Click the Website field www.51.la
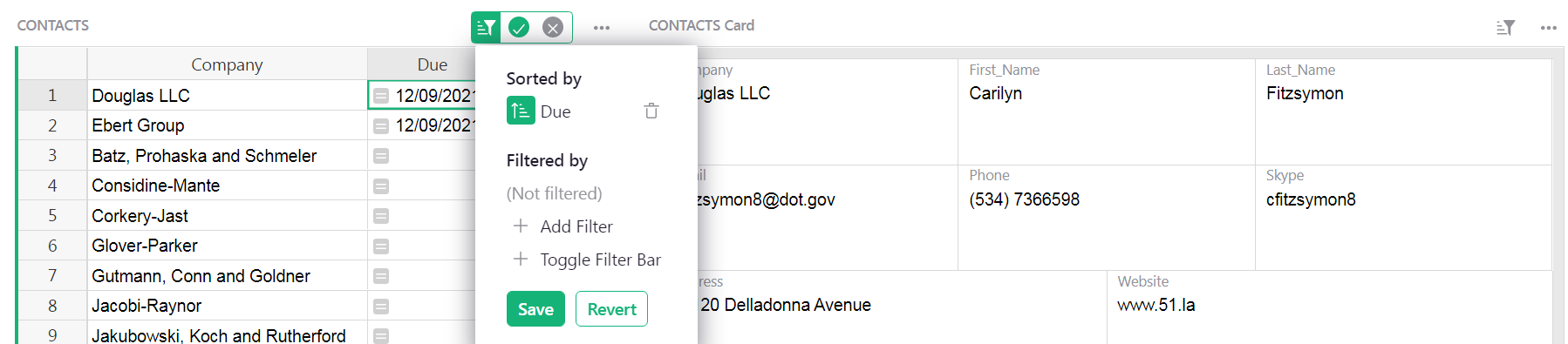Viewport: 1568px width, 344px height. [x=1329, y=306]
